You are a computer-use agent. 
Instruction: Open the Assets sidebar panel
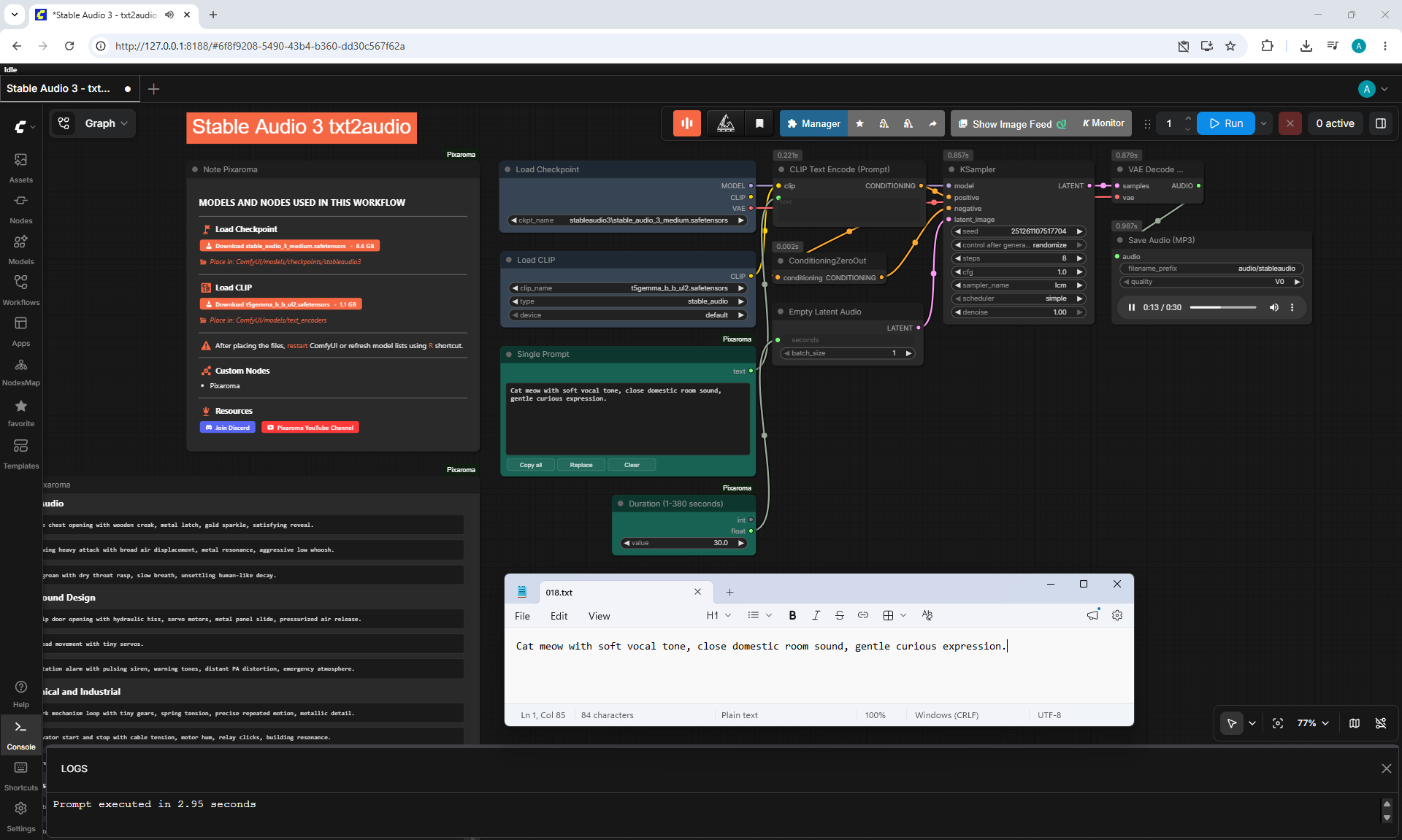tap(20, 167)
